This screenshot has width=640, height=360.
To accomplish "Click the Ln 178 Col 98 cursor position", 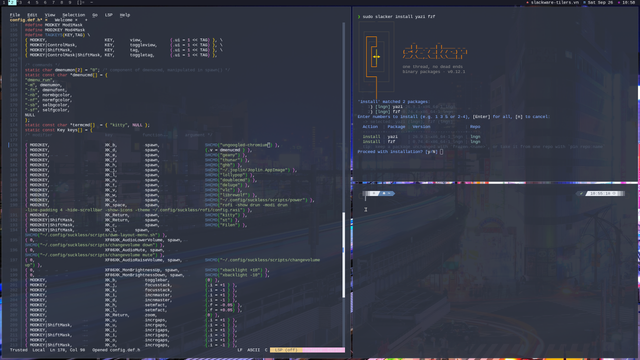I will [67, 350].
